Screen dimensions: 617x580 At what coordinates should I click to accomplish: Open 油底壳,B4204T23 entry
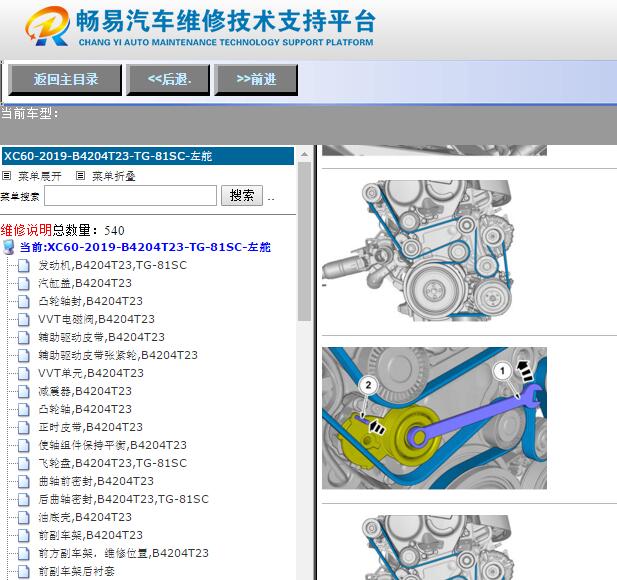85,517
